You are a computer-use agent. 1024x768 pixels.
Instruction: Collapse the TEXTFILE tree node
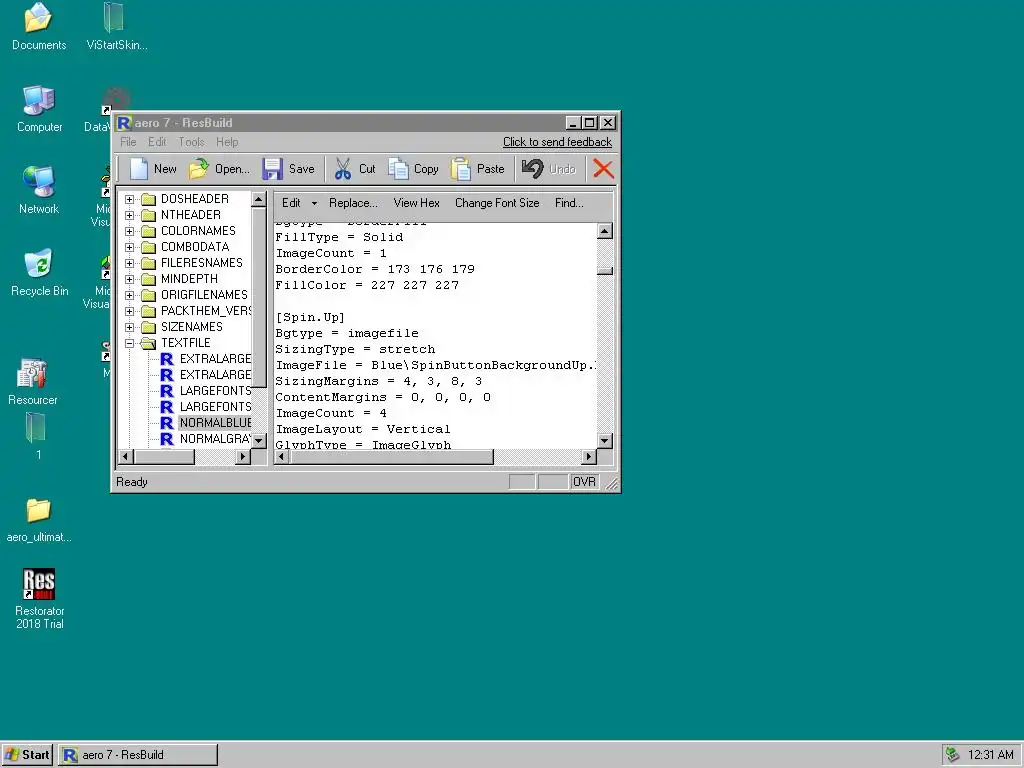pyautogui.click(x=129, y=343)
